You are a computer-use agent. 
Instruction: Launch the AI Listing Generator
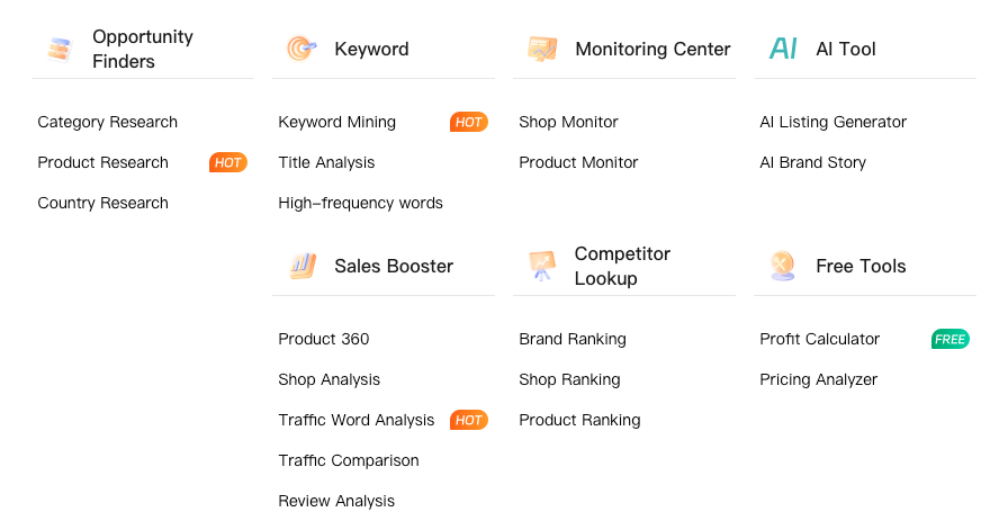click(x=833, y=122)
